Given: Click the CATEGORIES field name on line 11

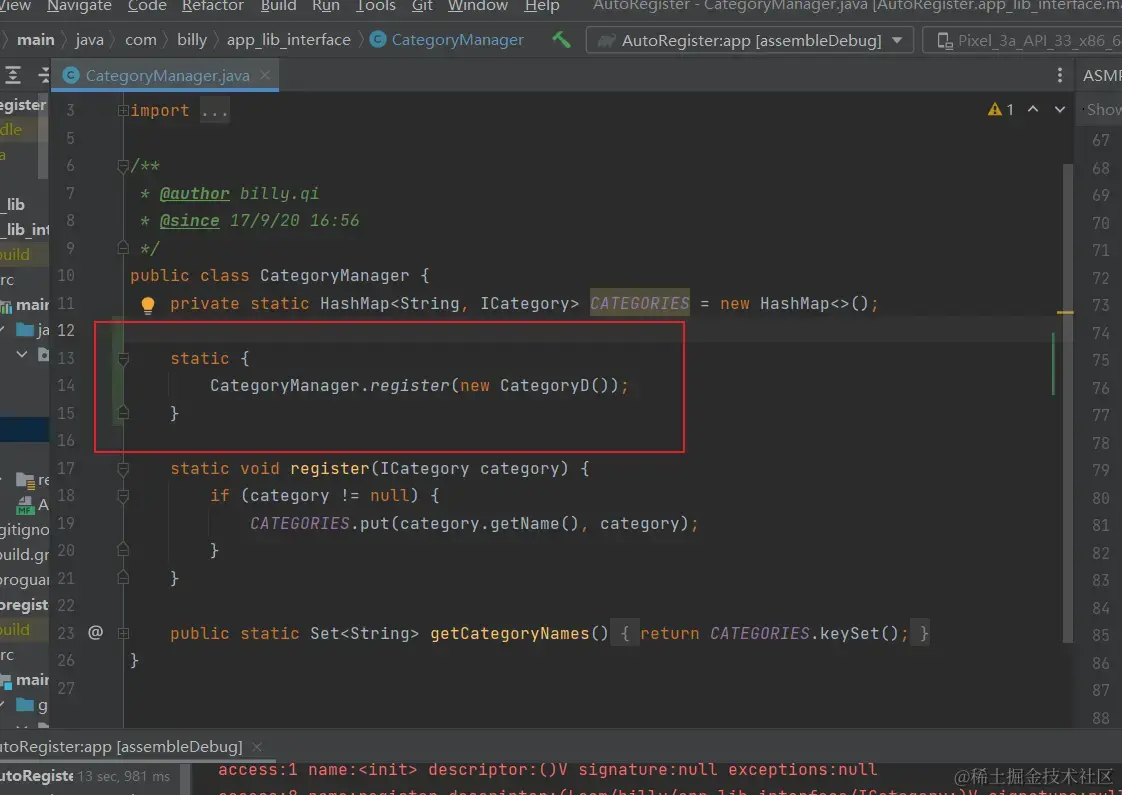Looking at the screenshot, I should pyautogui.click(x=640, y=303).
